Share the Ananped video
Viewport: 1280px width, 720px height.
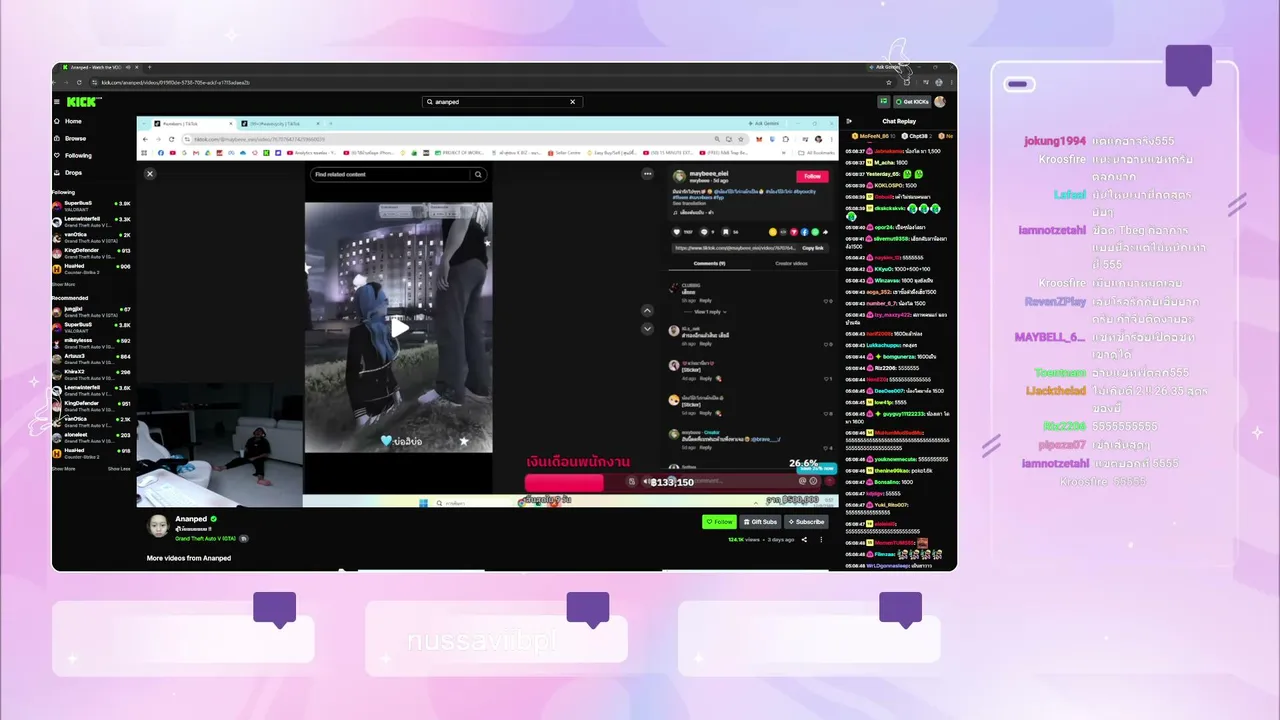tap(803, 539)
